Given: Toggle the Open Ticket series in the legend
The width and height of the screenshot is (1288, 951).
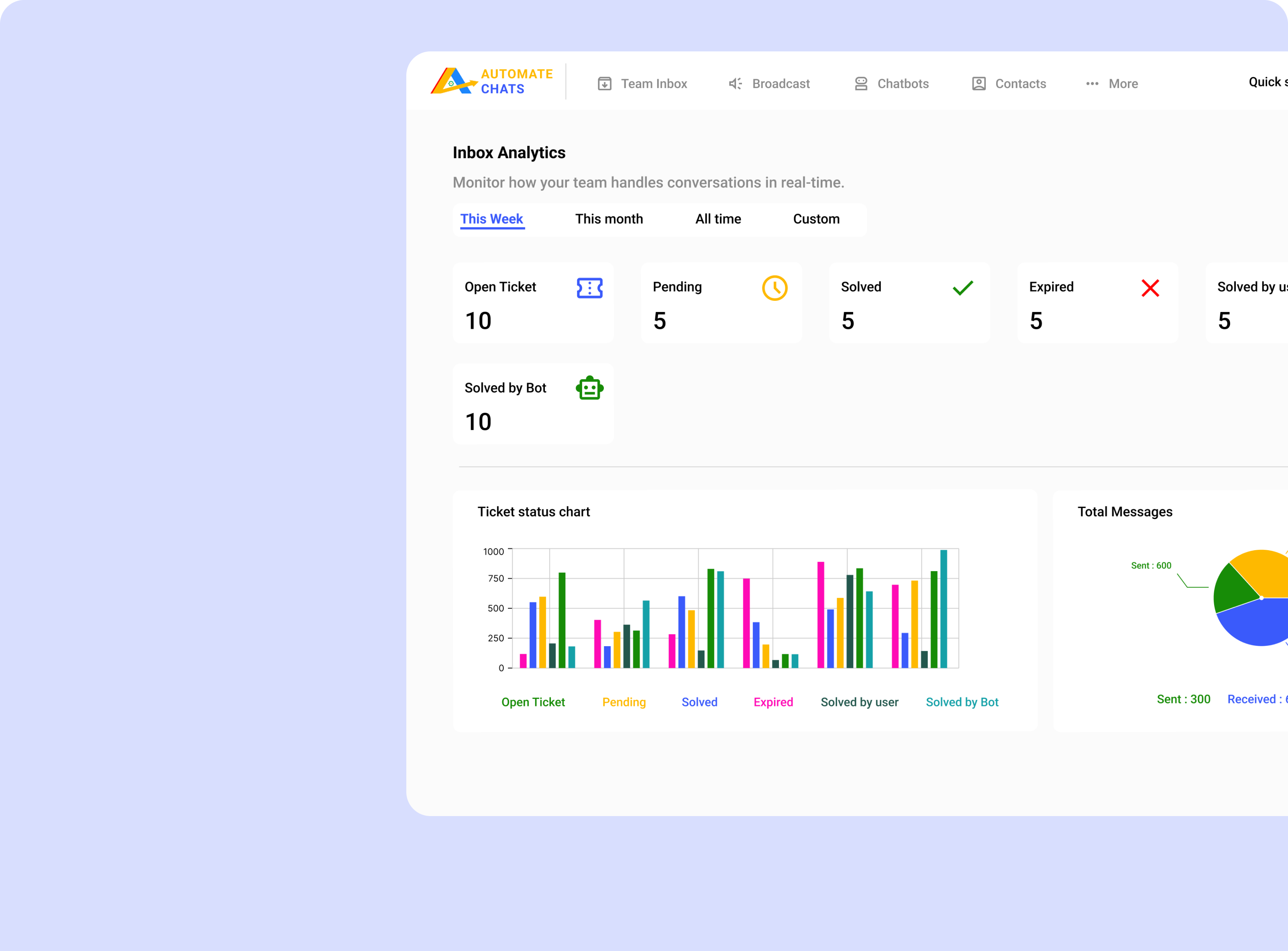Looking at the screenshot, I should coord(533,702).
